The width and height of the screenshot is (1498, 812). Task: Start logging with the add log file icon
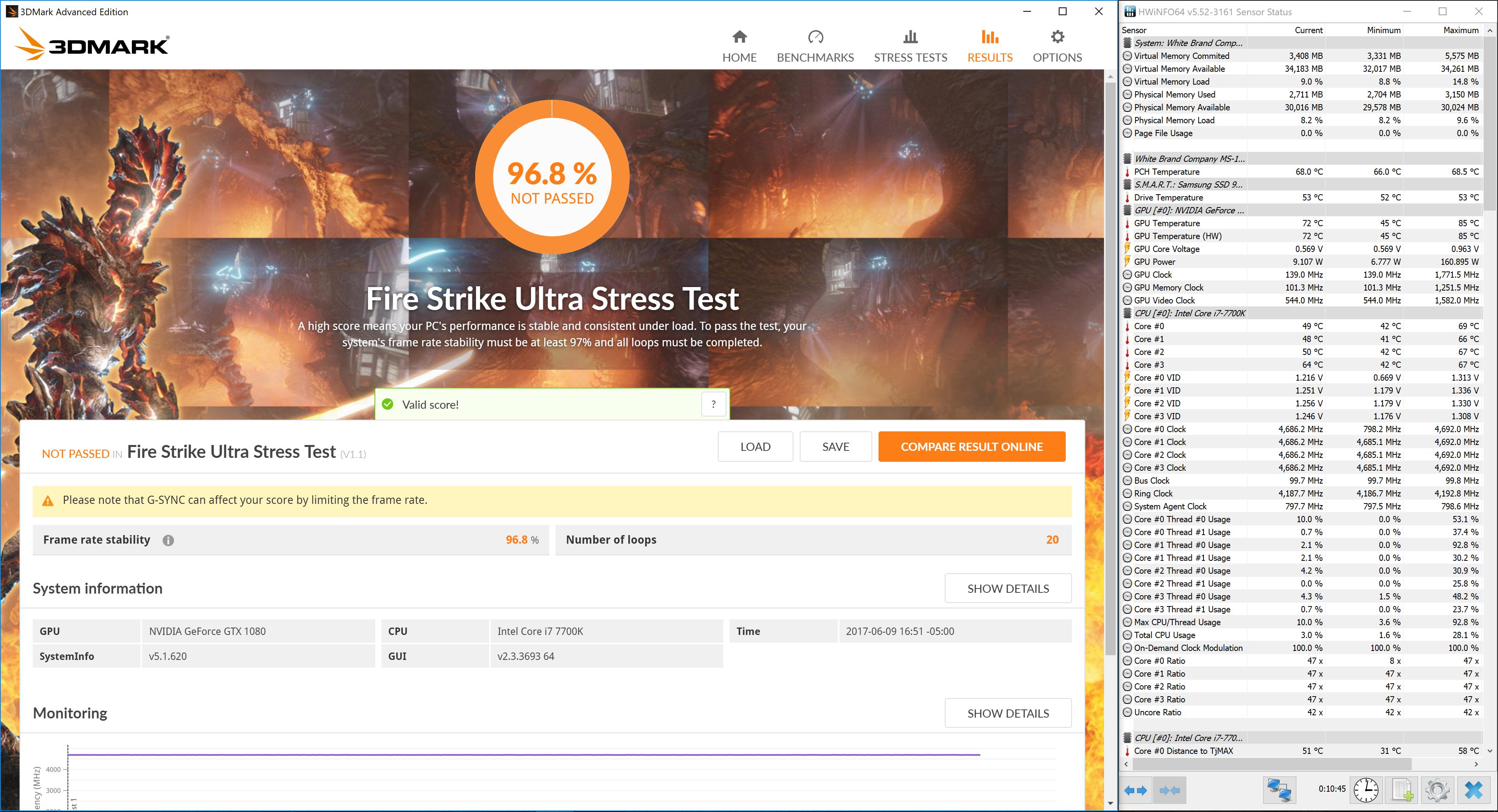(1402, 791)
